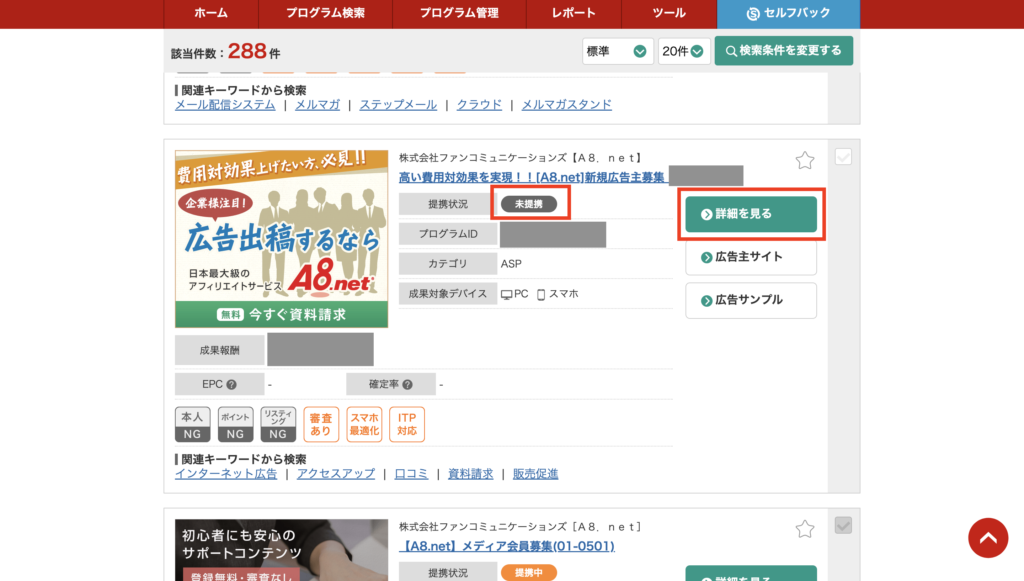Follow アクセスアップ keyword link
The width and height of the screenshot is (1024, 581).
336,474
